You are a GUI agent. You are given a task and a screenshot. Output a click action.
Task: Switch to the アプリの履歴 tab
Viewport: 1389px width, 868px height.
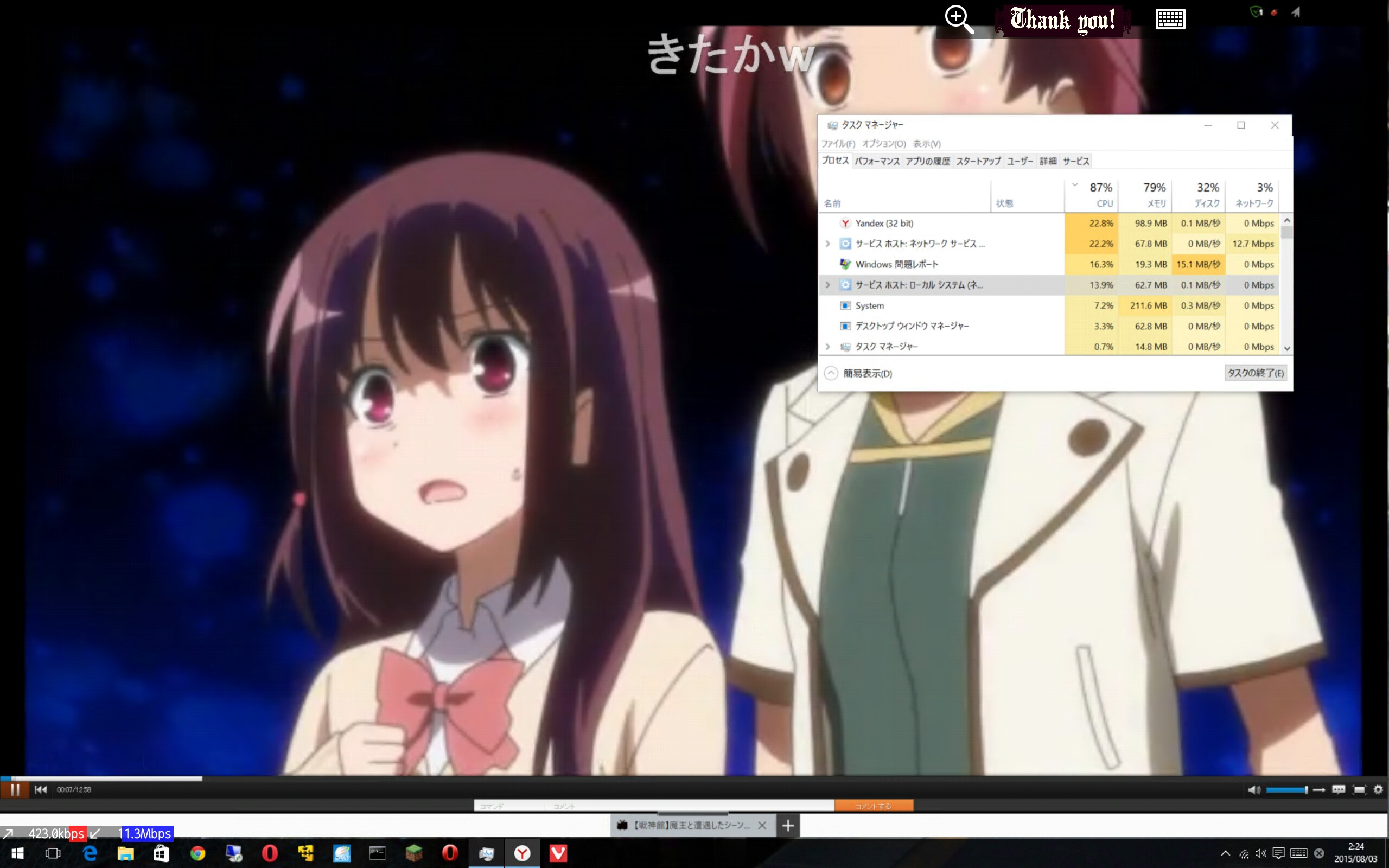tap(927, 161)
